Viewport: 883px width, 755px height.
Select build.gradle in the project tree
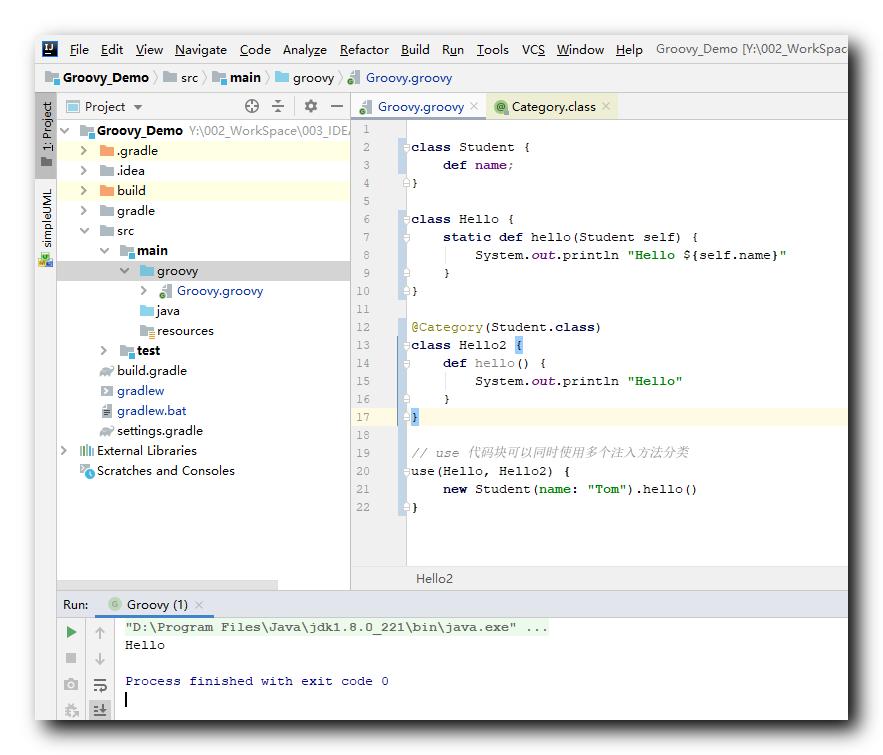click(151, 371)
